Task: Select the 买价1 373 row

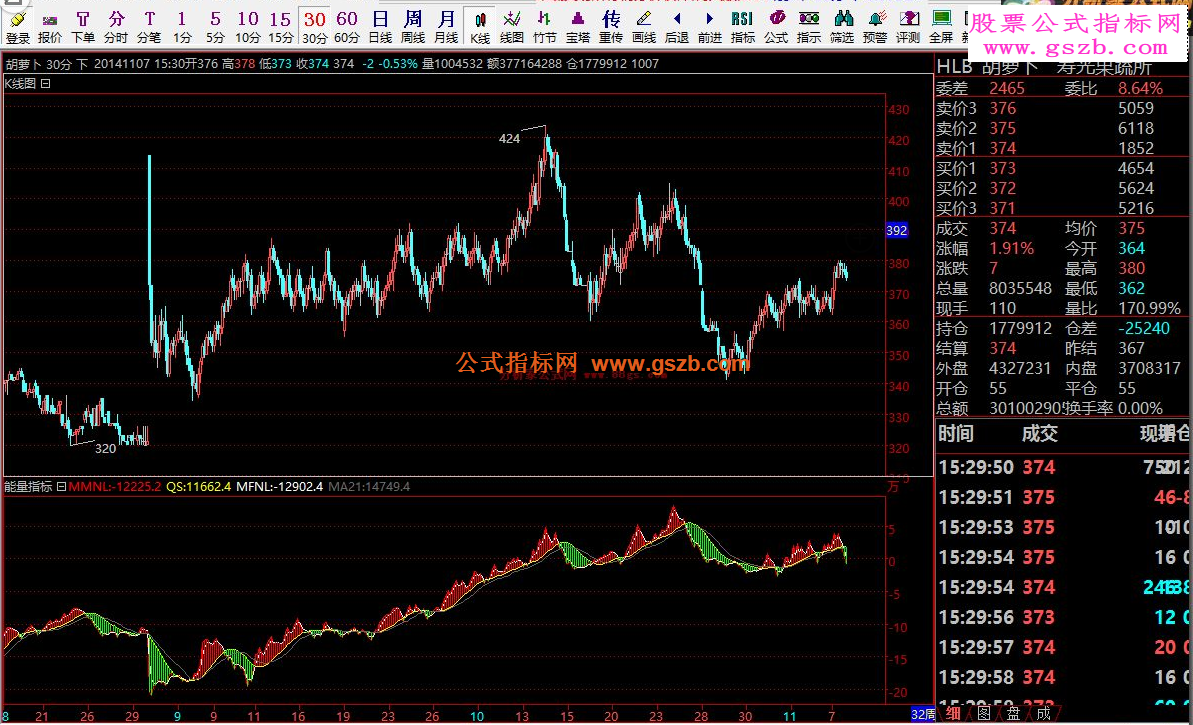Action: click(1062, 168)
